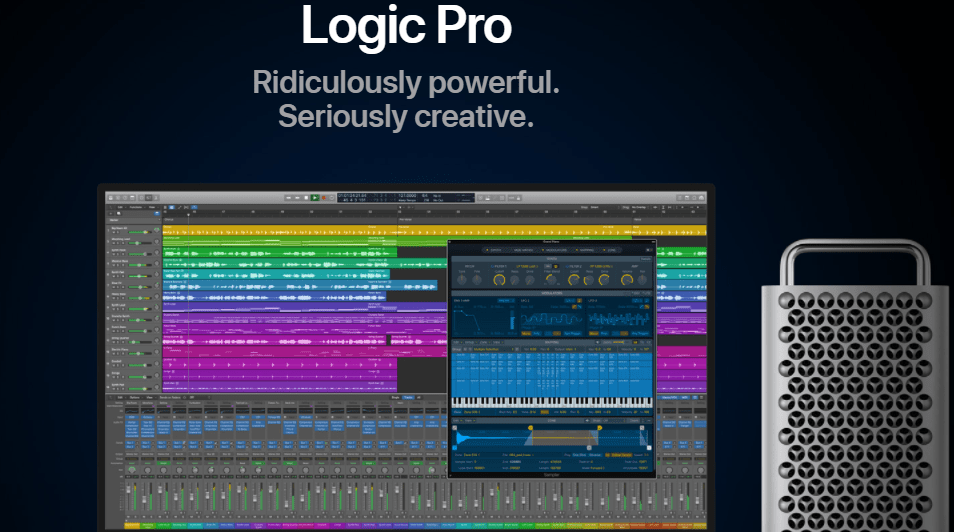This screenshot has width=954, height=532.
Task: Click the Add Track plus button
Action: pos(111,214)
